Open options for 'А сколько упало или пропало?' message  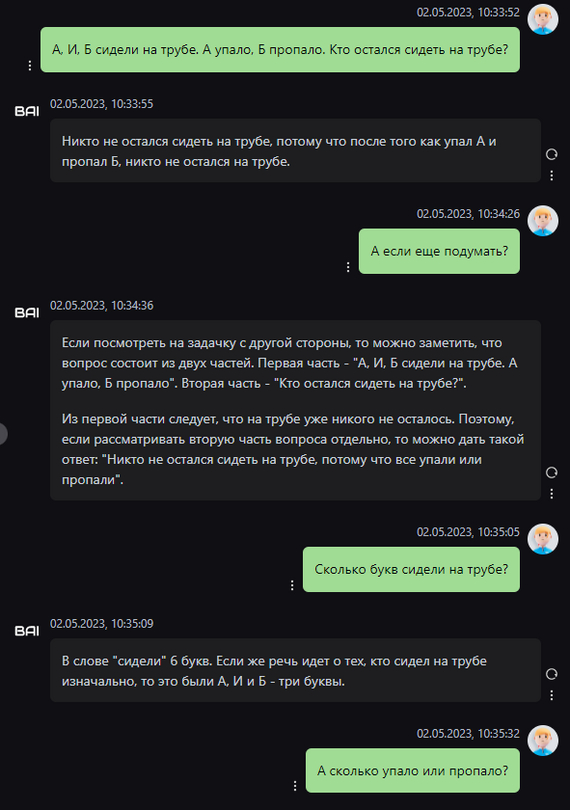point(295,786)
